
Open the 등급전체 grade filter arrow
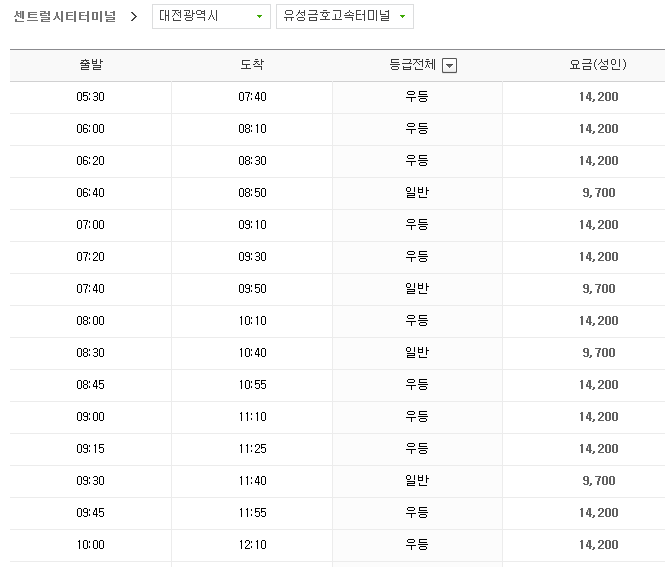click(449, 66)
